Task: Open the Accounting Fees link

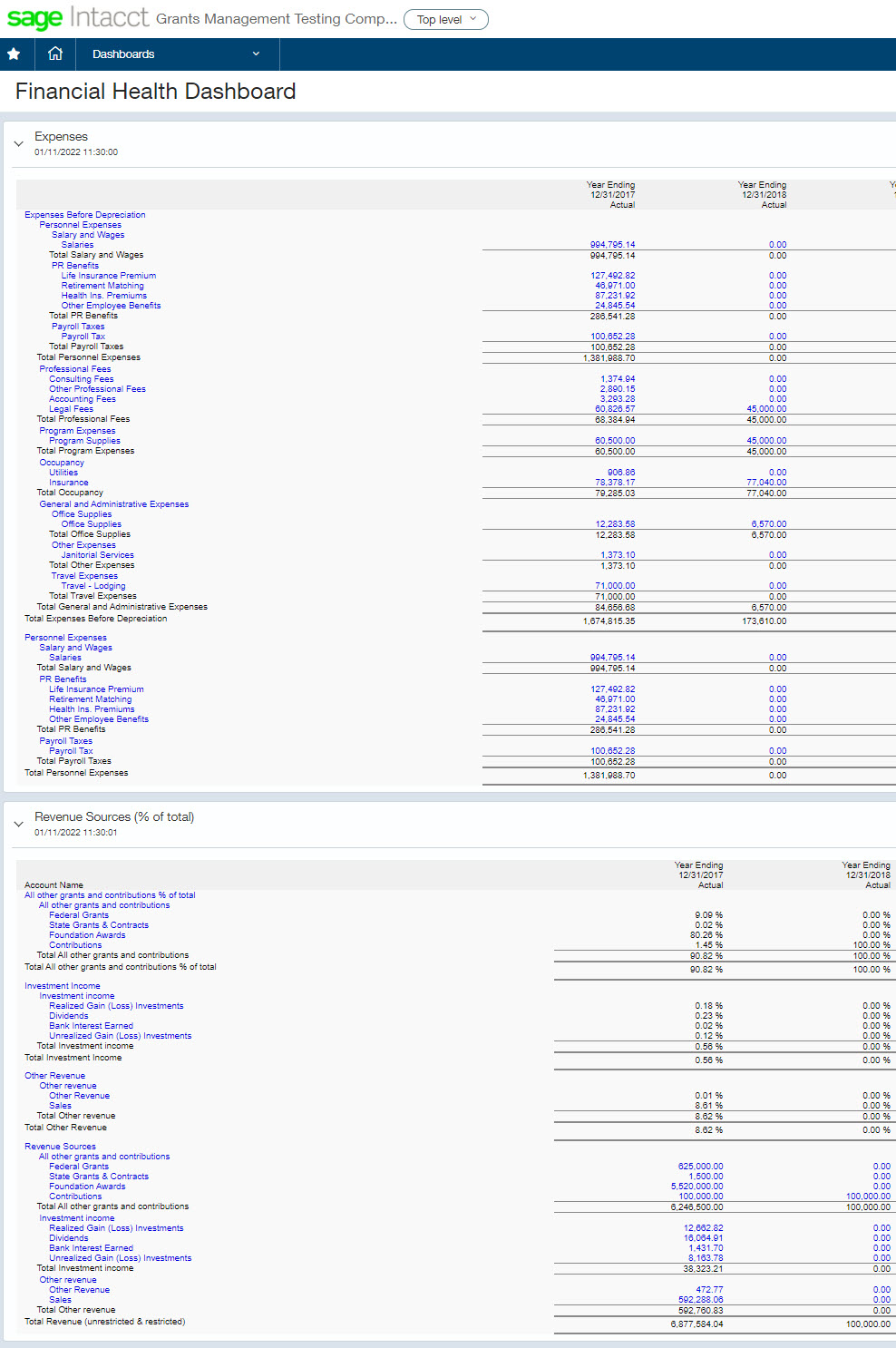Action: click(x=82, y=399)
